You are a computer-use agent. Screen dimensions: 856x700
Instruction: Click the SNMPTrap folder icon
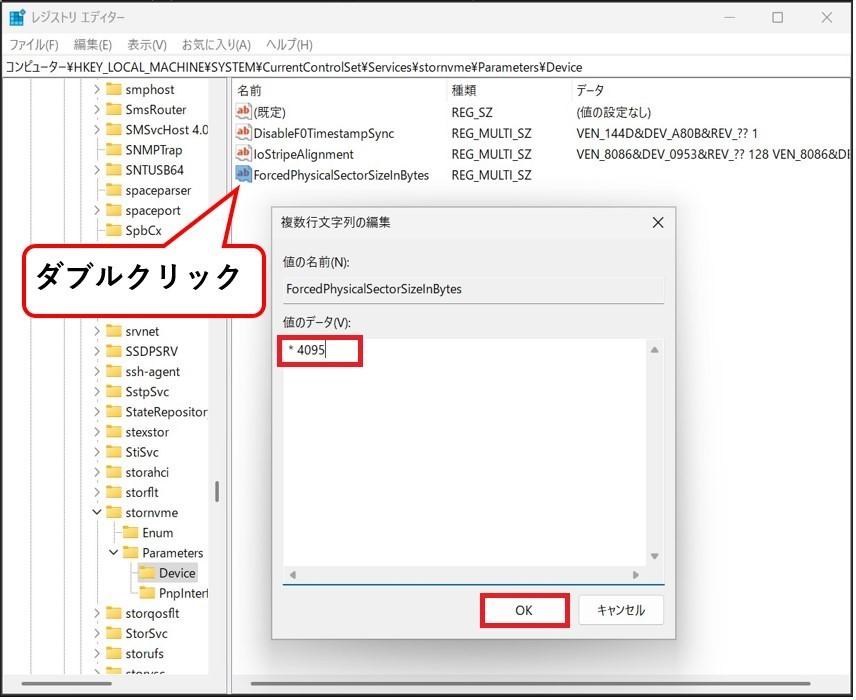coord(113,150)
